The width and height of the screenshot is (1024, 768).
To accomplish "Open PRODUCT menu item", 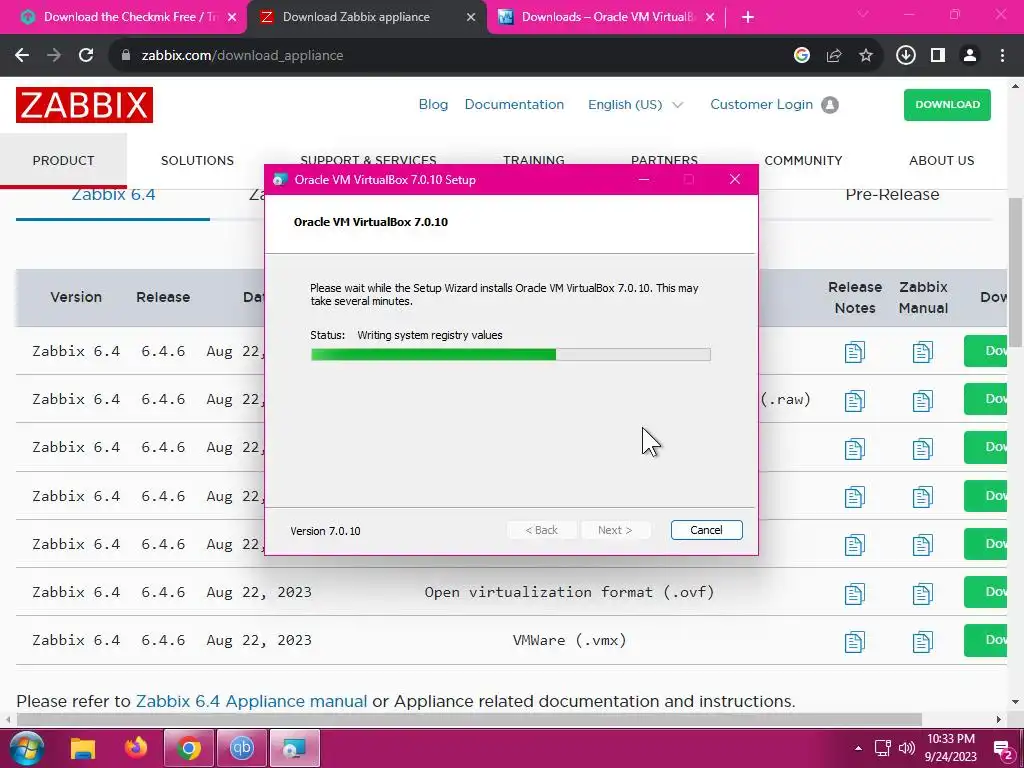I will click(x=63, y=160).
